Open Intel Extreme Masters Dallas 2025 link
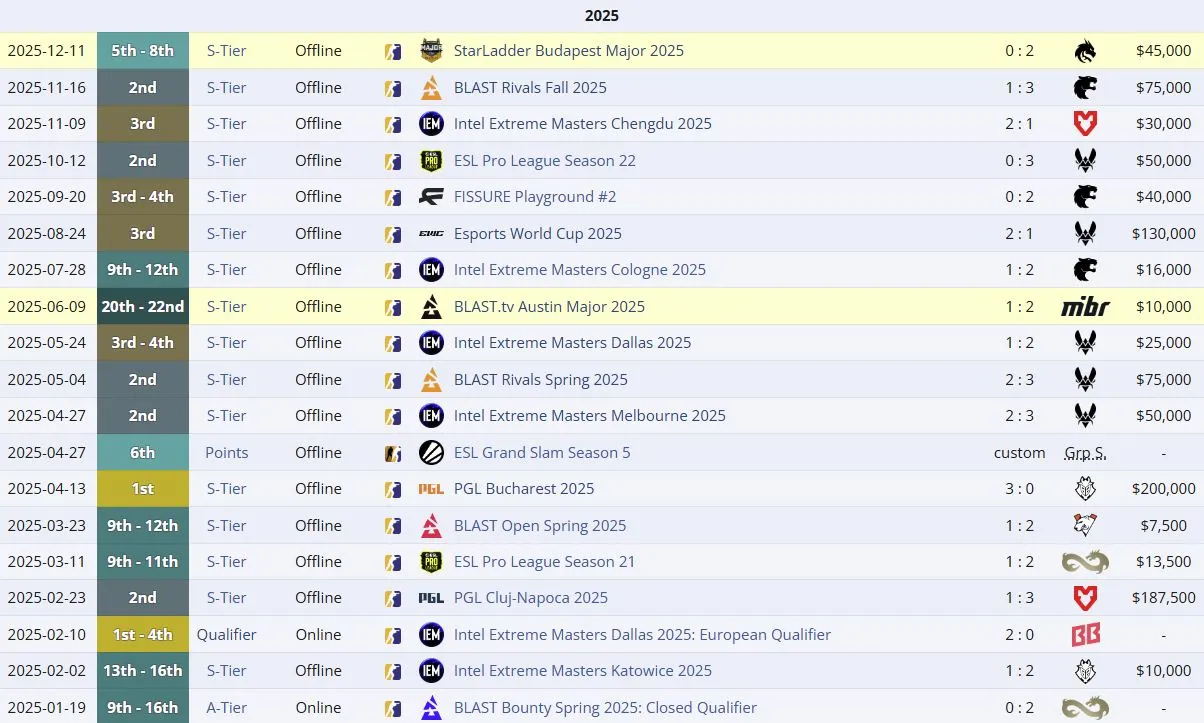1204x723 pixels. pyautogui.click(x=573, y=343)
